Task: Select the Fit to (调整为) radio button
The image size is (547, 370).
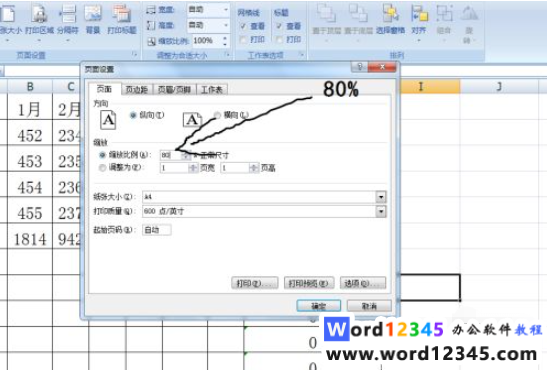Action: pos(103,168)
